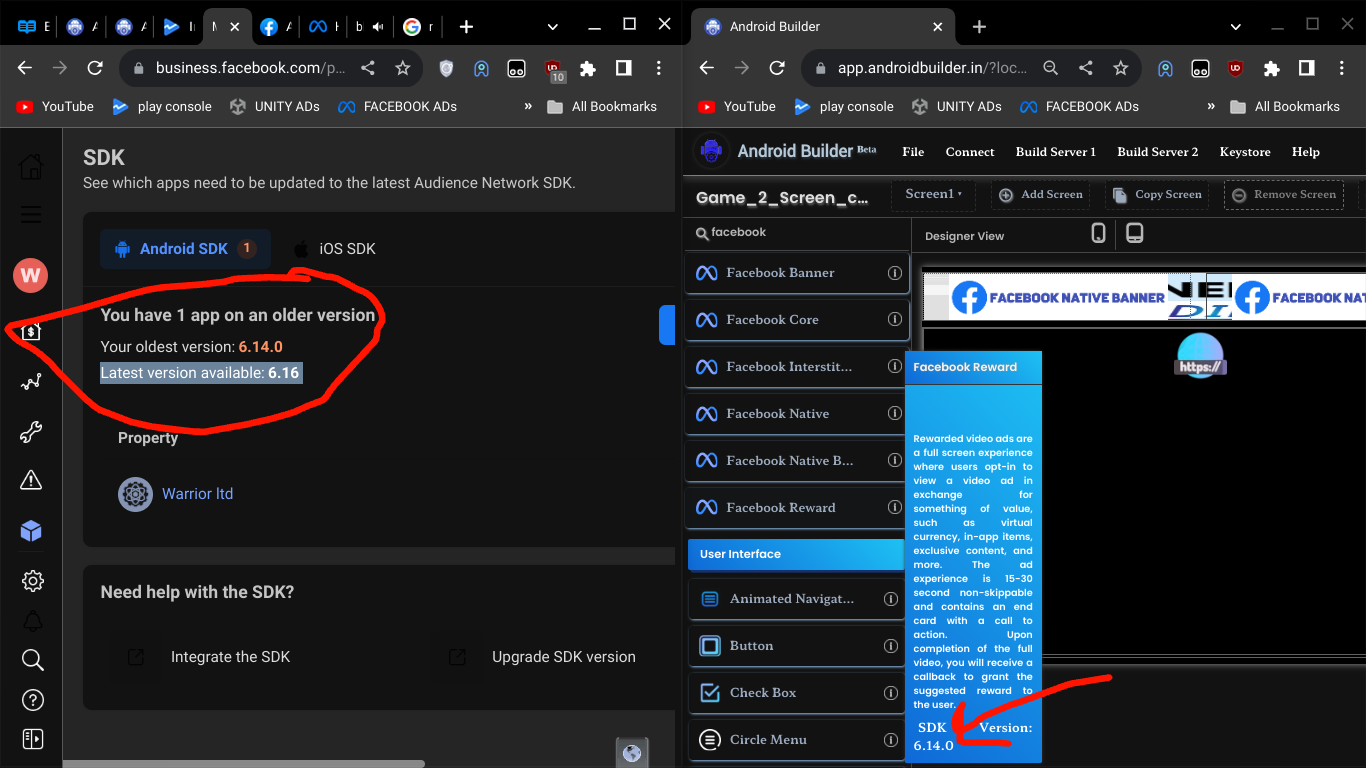1366x768 pixels.
Task: Click the Copy Screen button
Action: tap(1157, 194)
